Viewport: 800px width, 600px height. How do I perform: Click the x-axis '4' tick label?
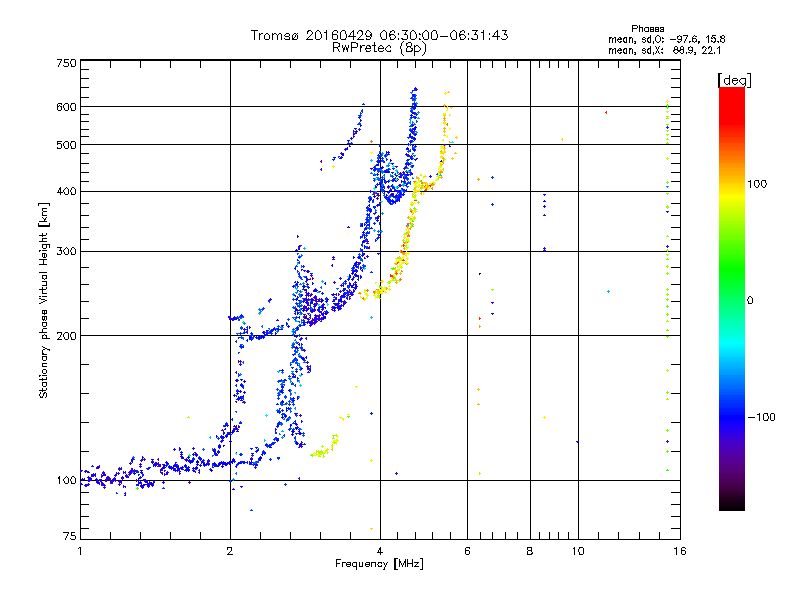click(x=380, y=551)
